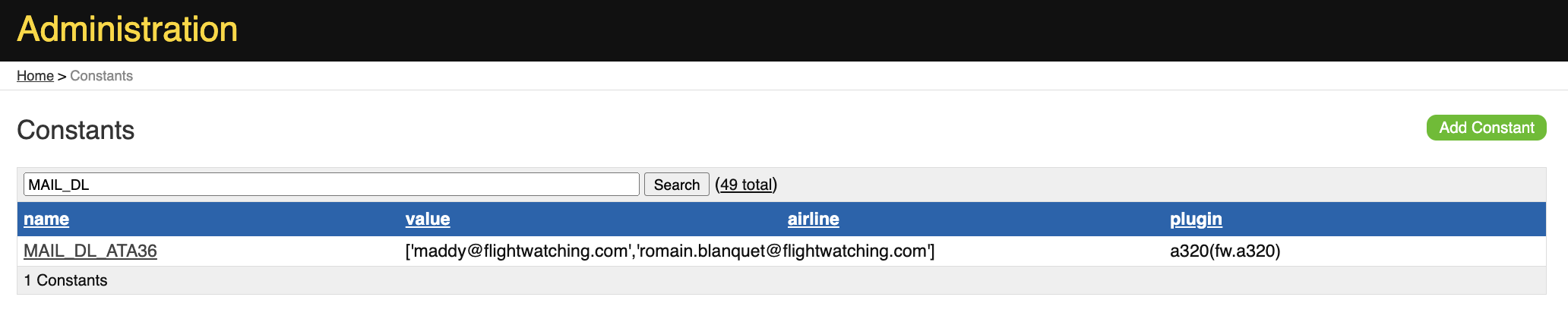Click the Administration title in header
Image resolution: width=1568 pixels, height=316 pixels.
[128, 30]
